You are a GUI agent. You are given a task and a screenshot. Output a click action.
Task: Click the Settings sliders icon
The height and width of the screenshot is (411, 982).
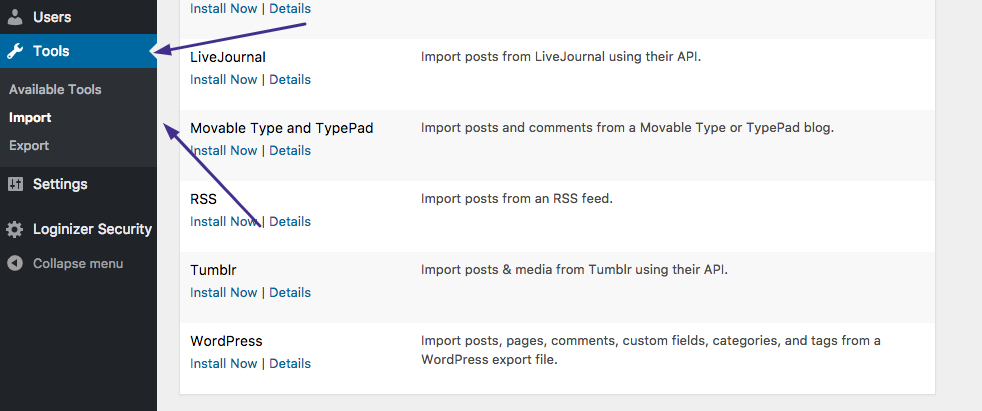[x=15, y=184]
